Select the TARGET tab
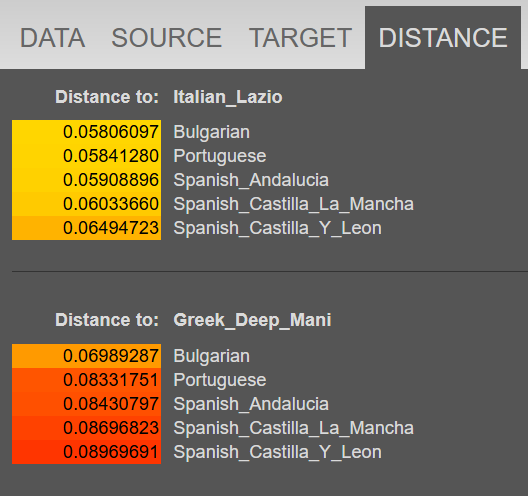528x496 pixels. pos(300,38)
